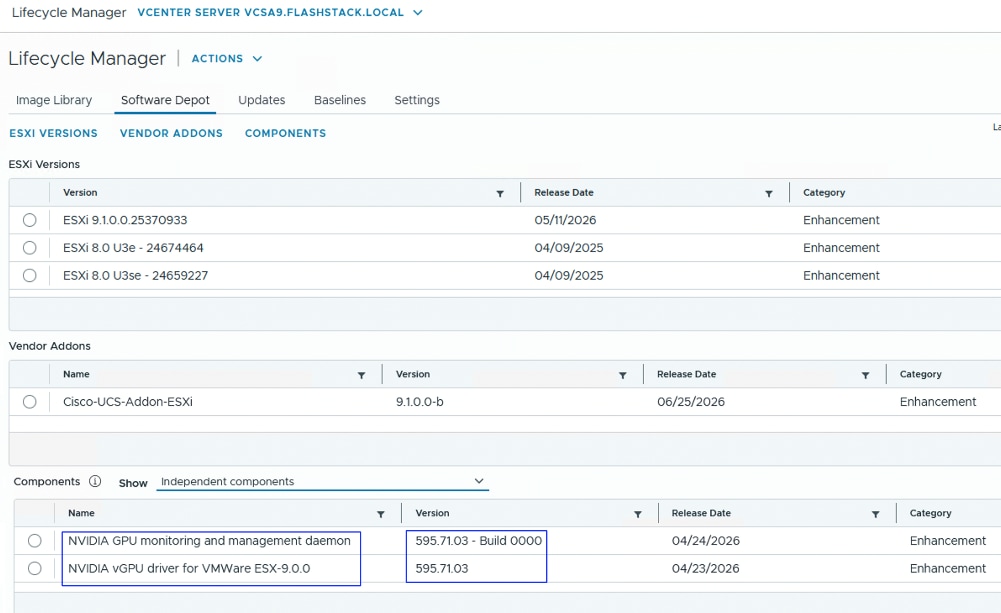1001x613 pixels.
Task: Filter the ESXi Versions Version column
Action: pyautogui.click(x=500, y=193)
